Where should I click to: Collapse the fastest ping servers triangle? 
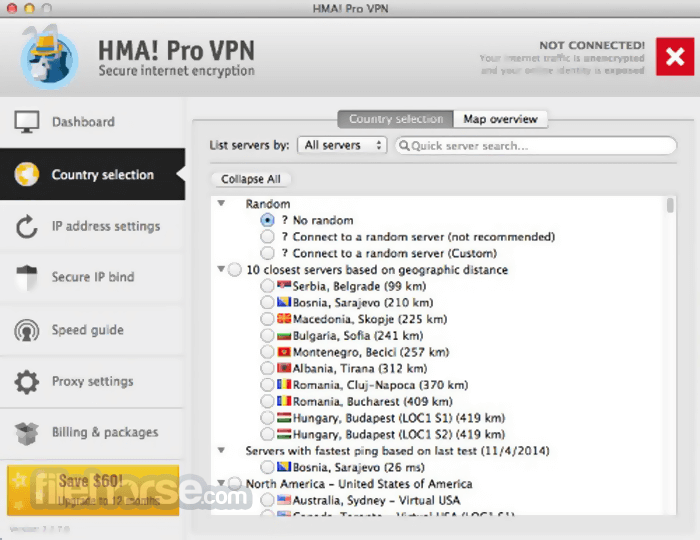click(221, 450)
